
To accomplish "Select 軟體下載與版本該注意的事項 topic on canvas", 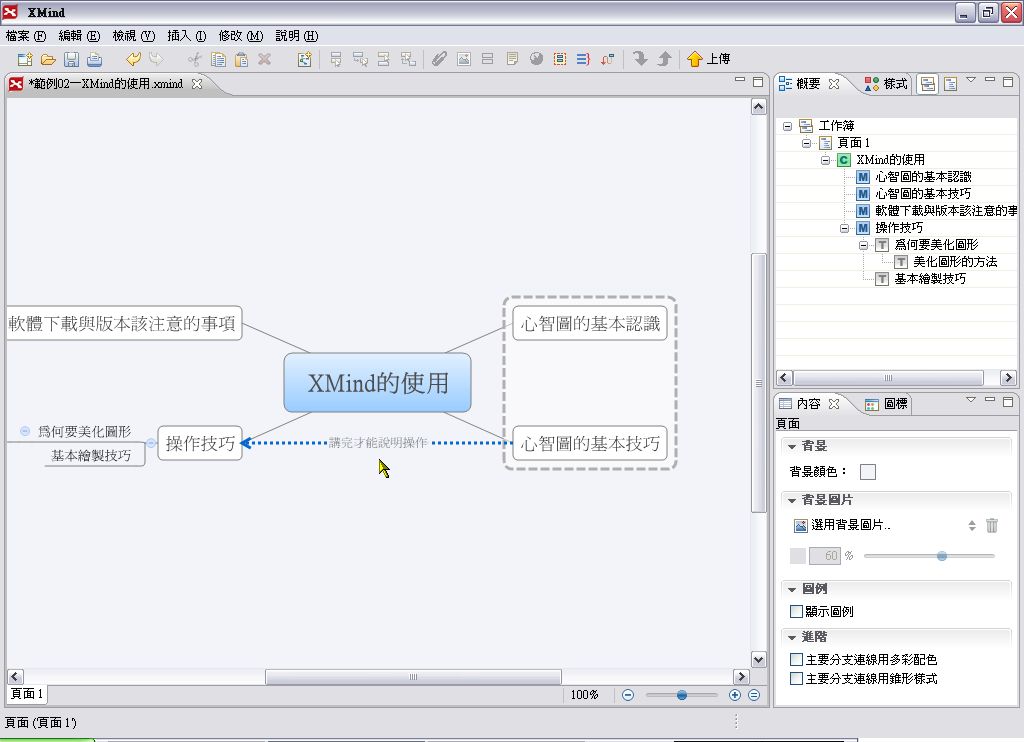I will click(123, 323).
